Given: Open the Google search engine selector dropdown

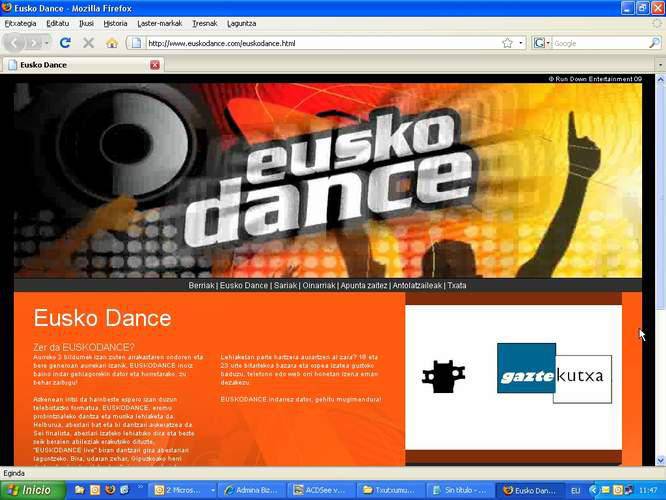Looking at the screenshot, I should [542, 43].
